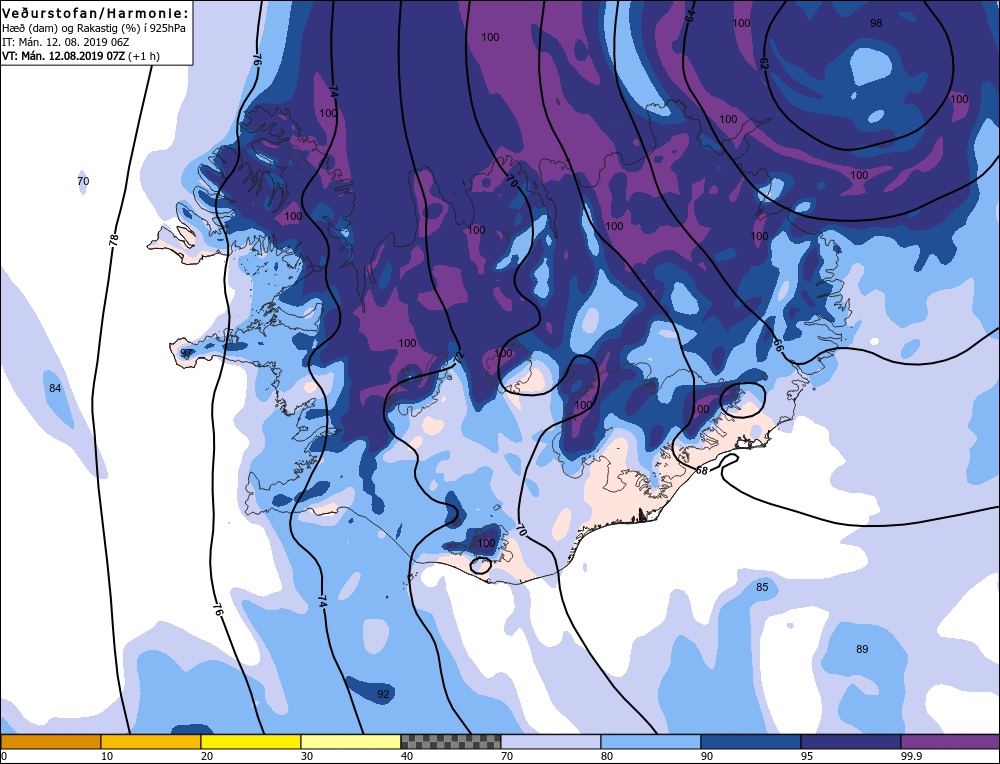Click the lavender 70–80 legend swatch

pos(550,741)
